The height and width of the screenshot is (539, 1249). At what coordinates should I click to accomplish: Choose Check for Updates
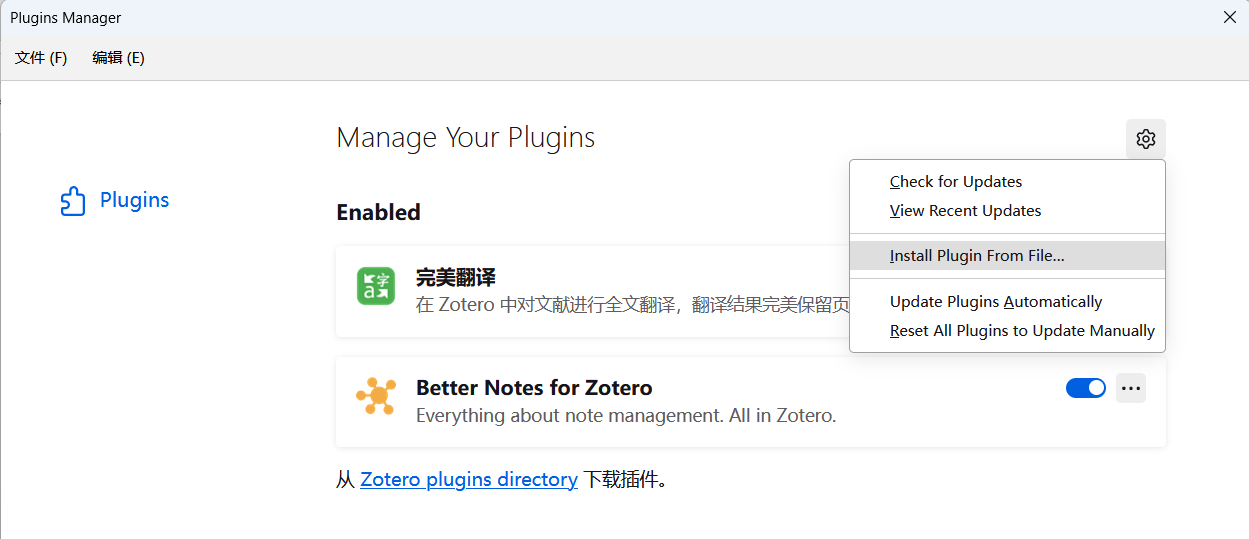[x=956, y=182]
